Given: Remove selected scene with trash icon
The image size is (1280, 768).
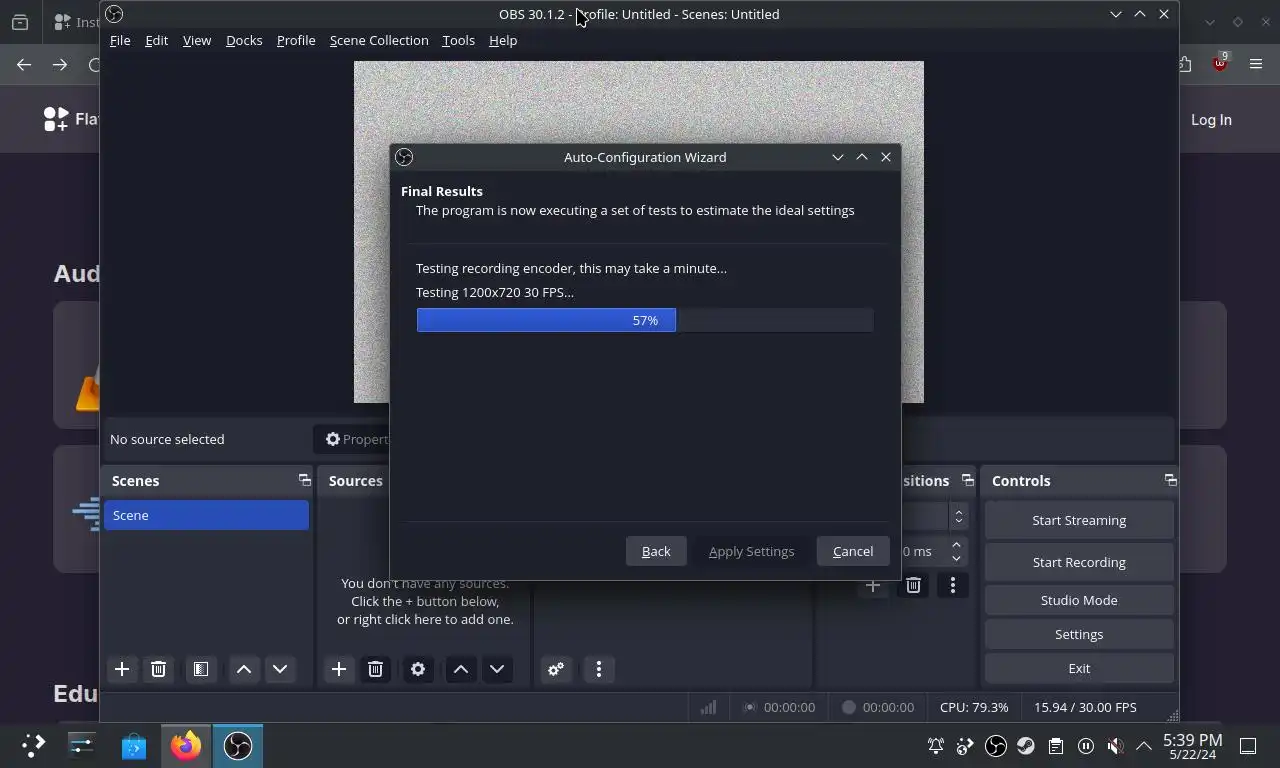Looking at the screenshot, I should [x=158, y=669].
